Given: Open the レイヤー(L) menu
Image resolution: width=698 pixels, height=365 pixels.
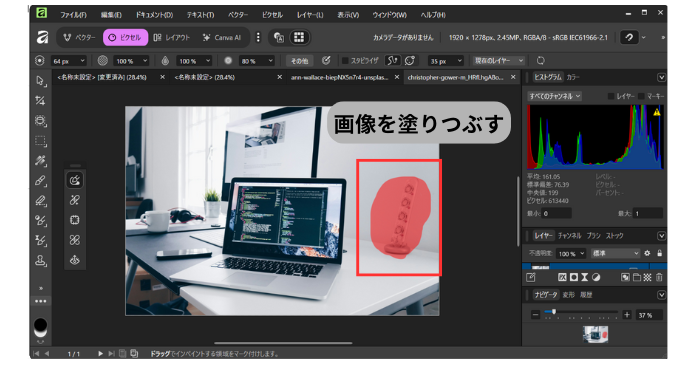Looking at the screenshot, I should click(310, 15).
